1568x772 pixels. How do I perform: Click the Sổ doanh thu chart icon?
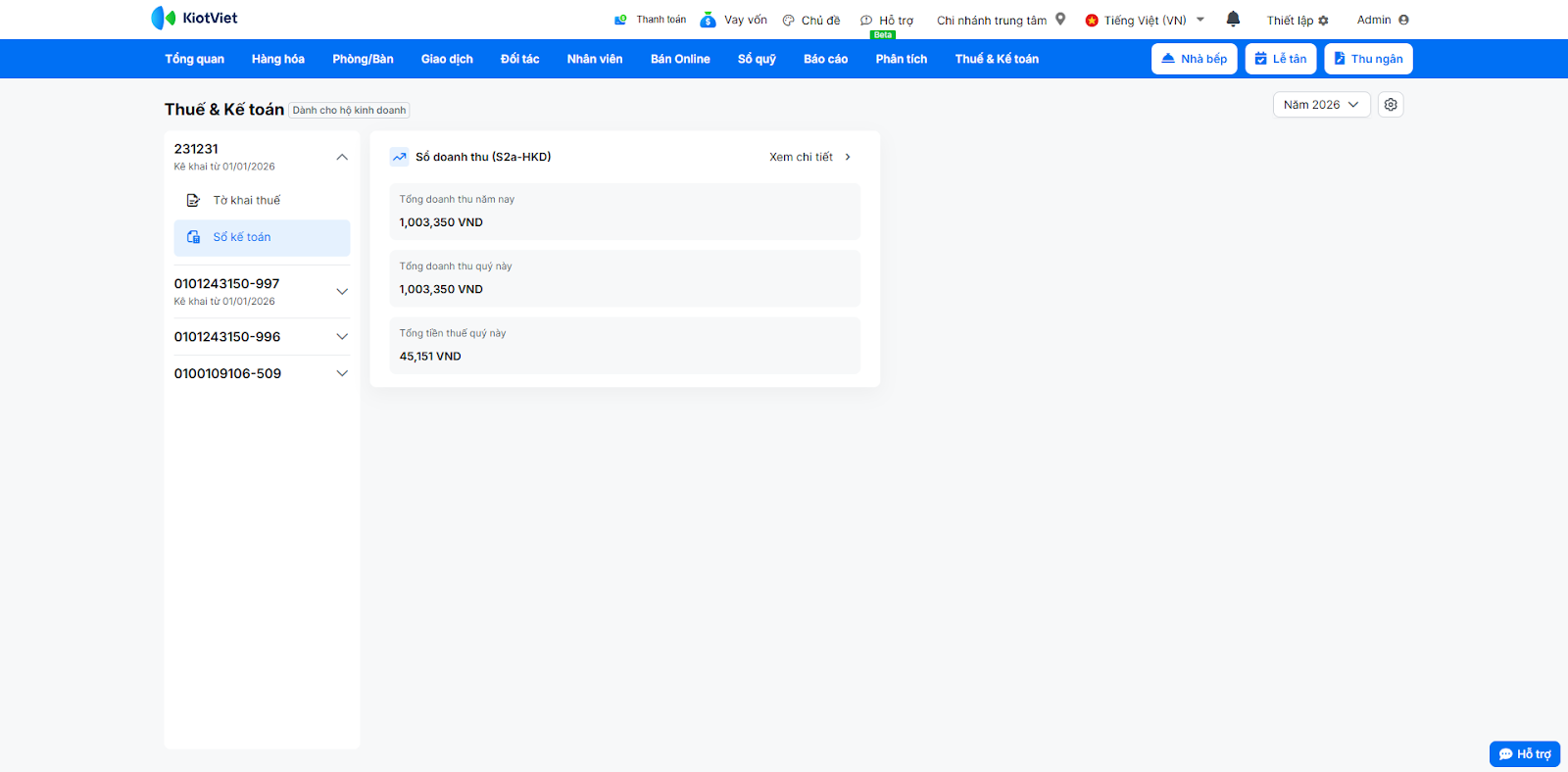pyautogui.click(x=399, y=157)
